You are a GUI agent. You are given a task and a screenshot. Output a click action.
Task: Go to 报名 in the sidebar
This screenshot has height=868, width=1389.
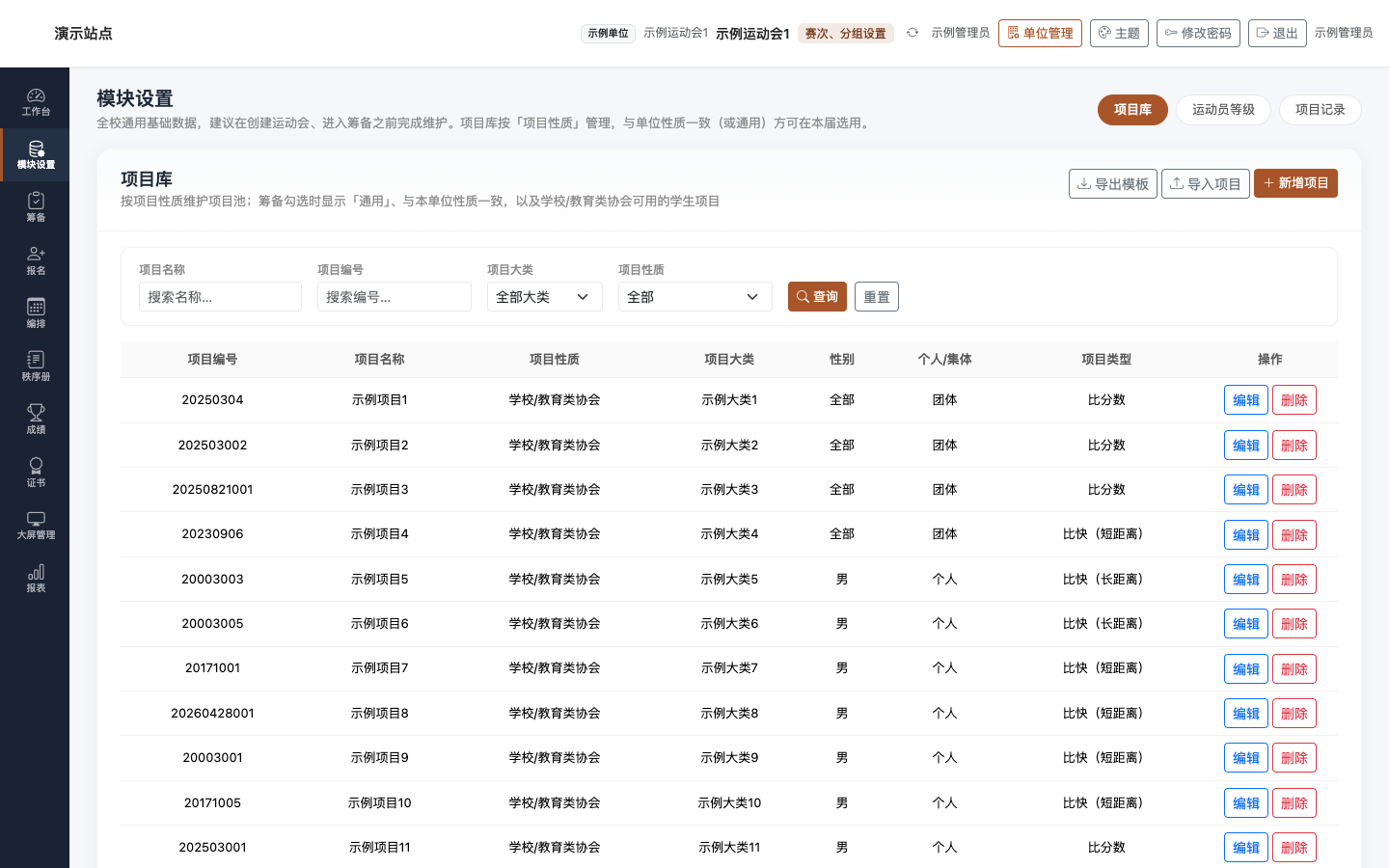pos(36,260)
